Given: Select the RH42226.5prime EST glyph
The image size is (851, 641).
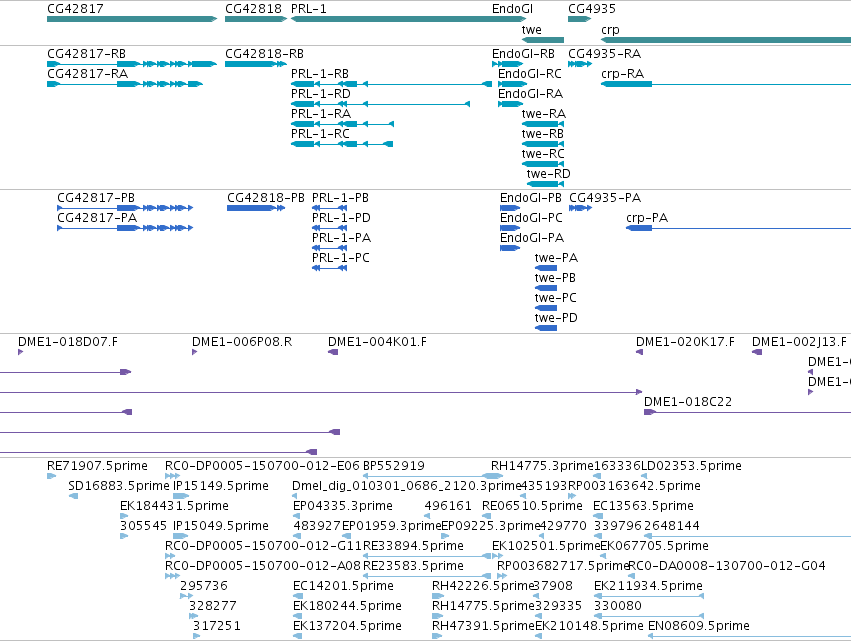Looking at the screenshot, I should 437,596.
